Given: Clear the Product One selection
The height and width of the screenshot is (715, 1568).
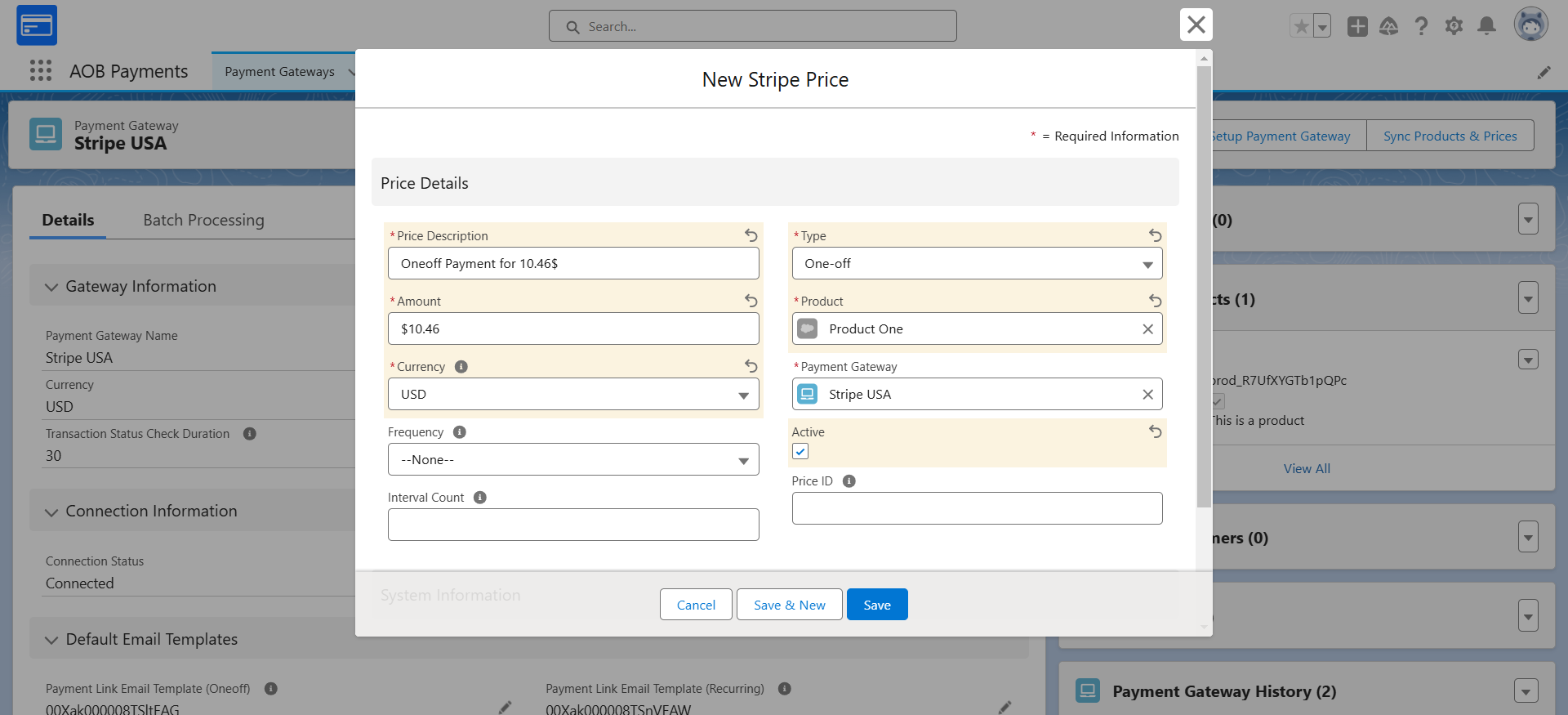Looking at the screenshot, I should (x=1147, y=328).
